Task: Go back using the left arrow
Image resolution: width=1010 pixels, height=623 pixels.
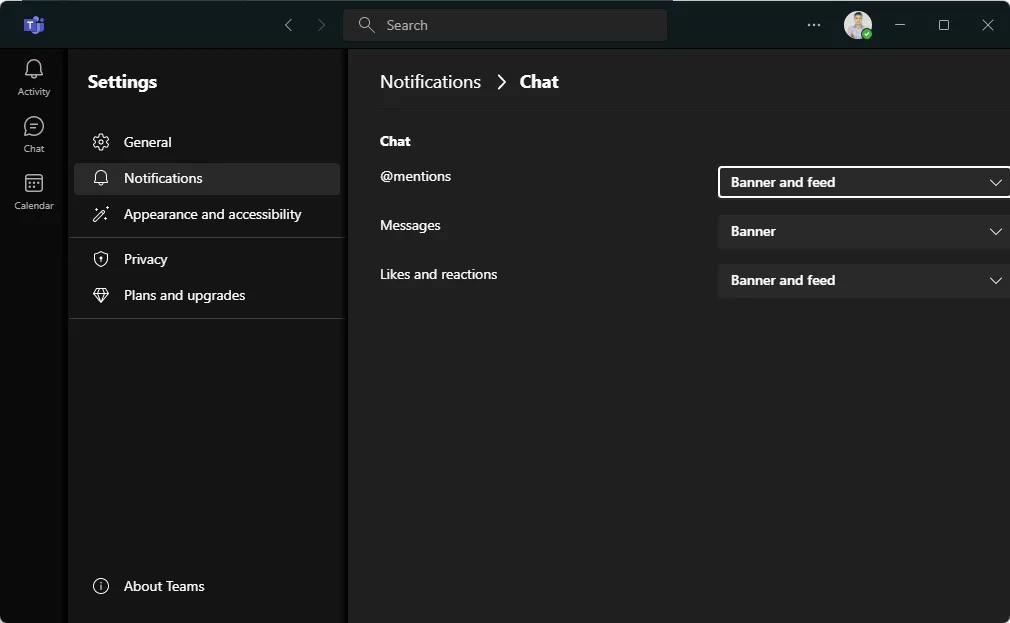Action: (288, 25)
